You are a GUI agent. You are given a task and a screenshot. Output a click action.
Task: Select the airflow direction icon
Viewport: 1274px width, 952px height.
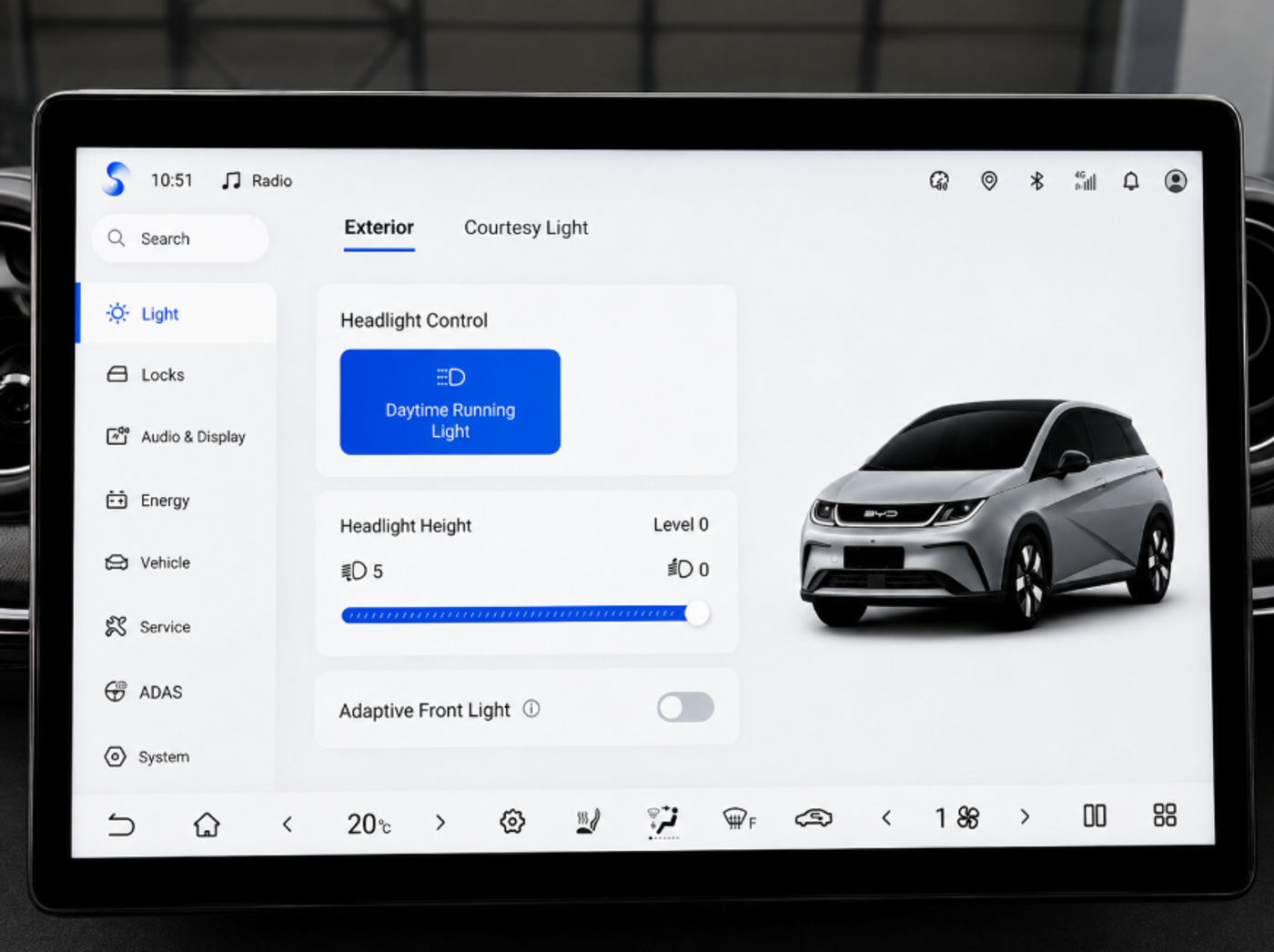point(663,820)
